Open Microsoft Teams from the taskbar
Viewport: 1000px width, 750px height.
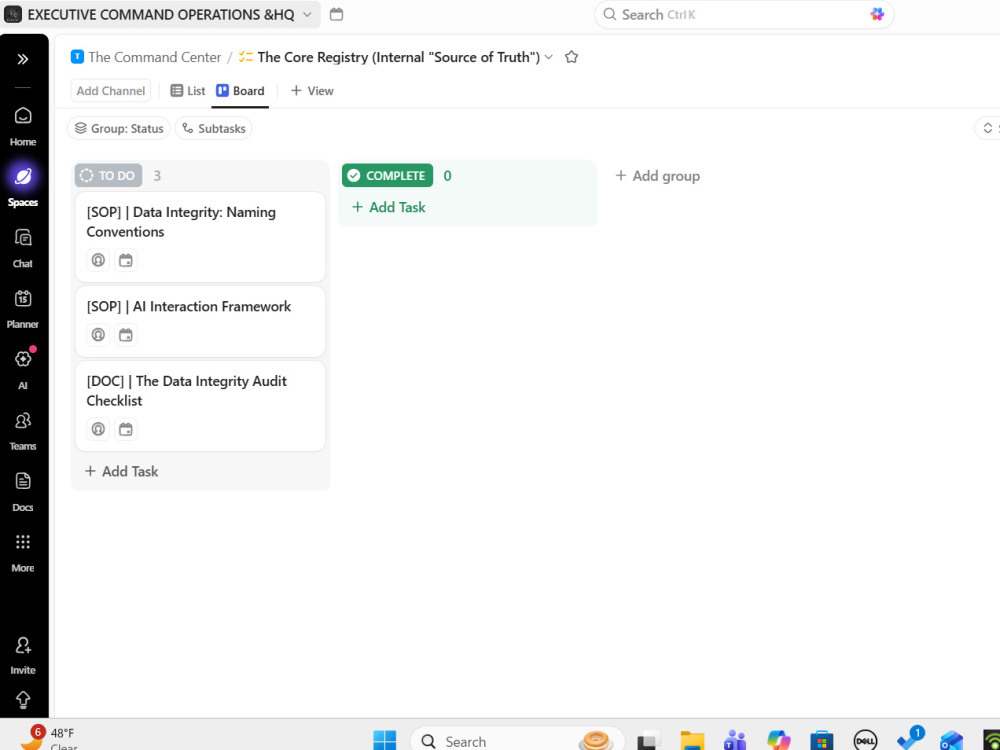tap(735, 740)
